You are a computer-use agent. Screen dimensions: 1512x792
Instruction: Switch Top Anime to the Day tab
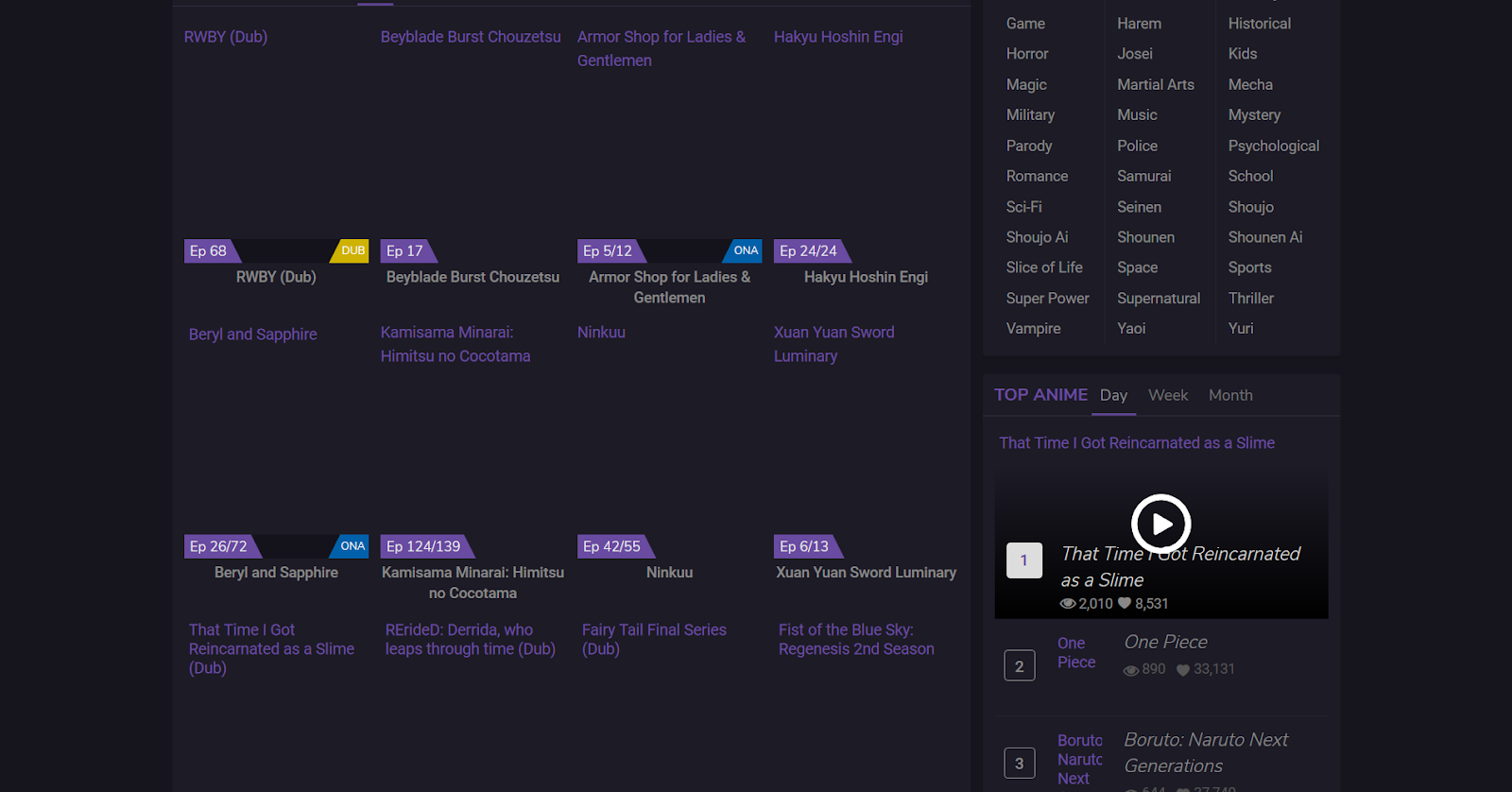point(1113,395)
